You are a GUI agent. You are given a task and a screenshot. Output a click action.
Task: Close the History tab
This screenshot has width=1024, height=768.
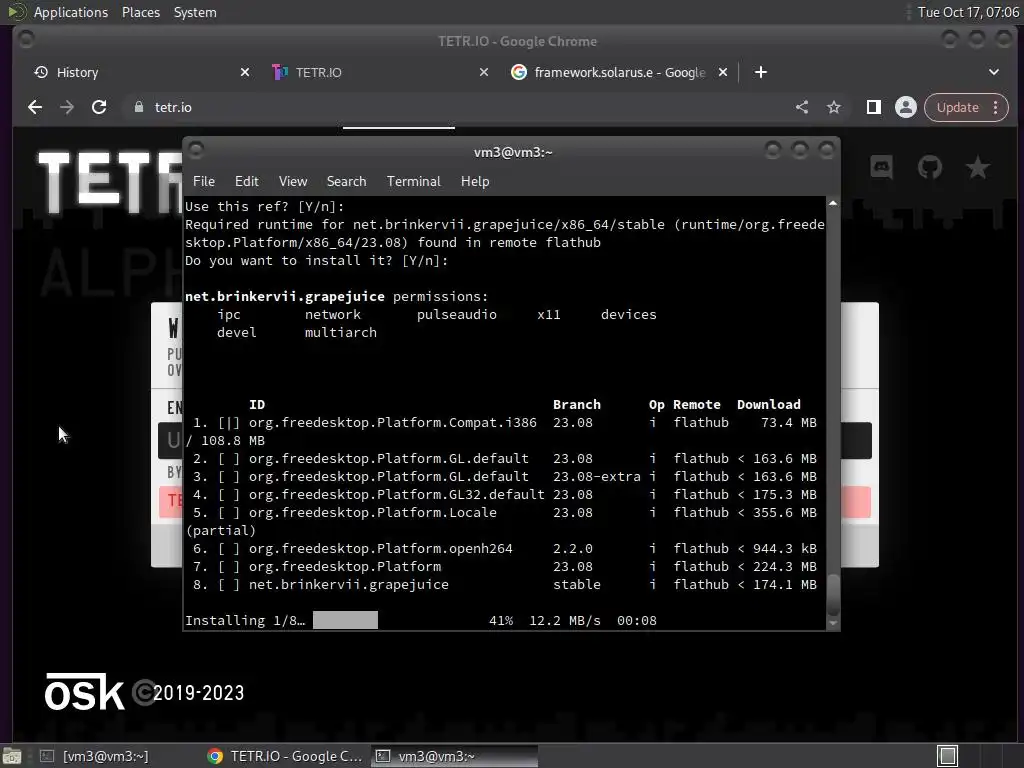pos(245,72)
